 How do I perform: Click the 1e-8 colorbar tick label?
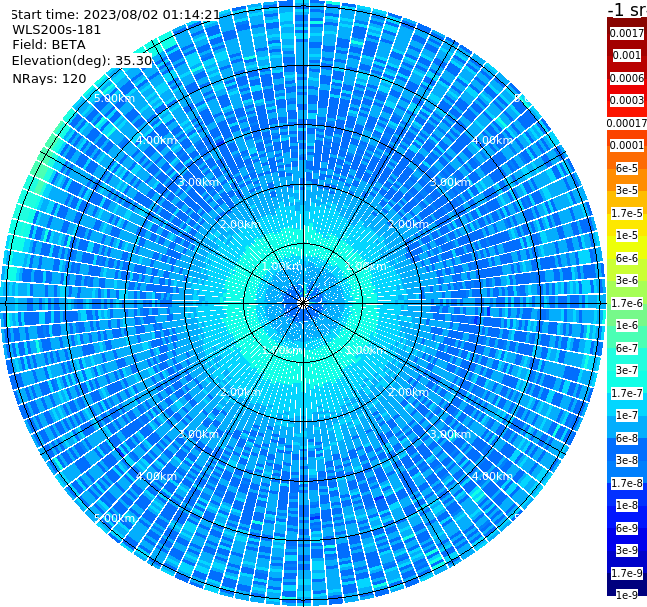point(627,505)
